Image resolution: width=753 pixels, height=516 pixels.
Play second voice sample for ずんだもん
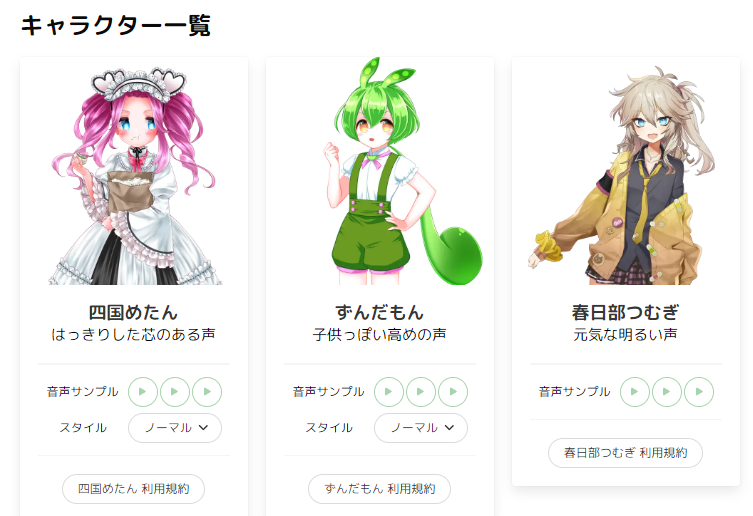click(421, 392)
